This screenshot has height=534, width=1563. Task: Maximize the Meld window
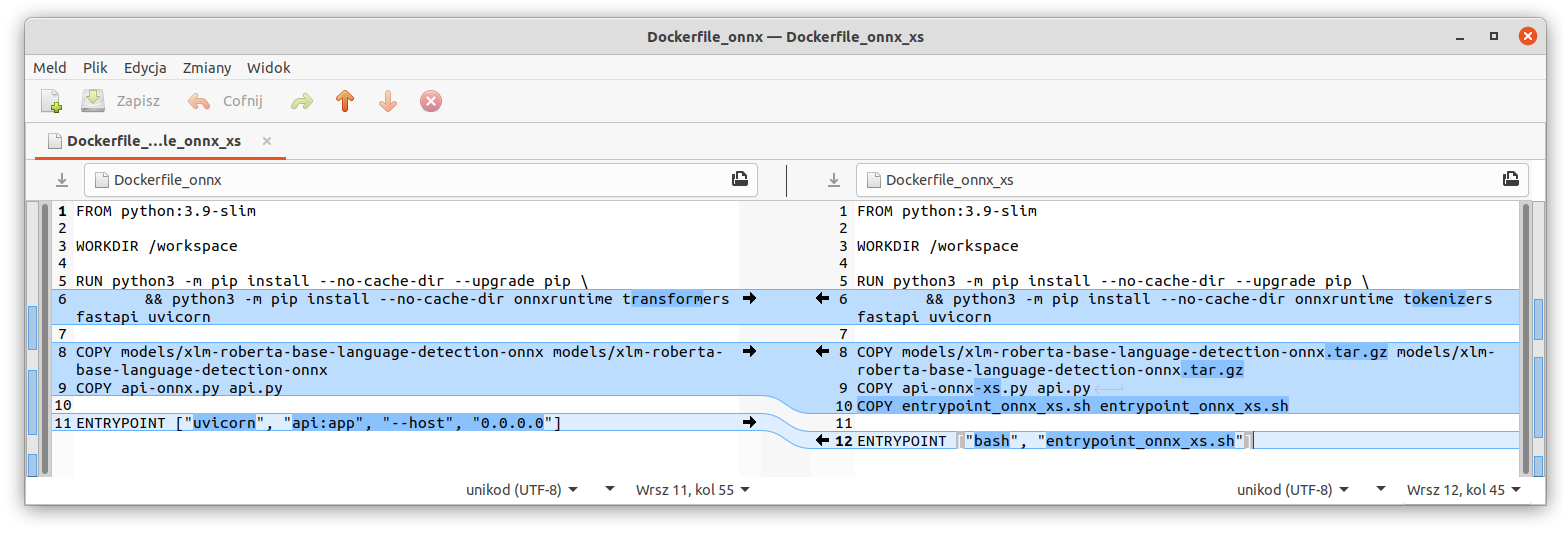(x=1494, y=37)
